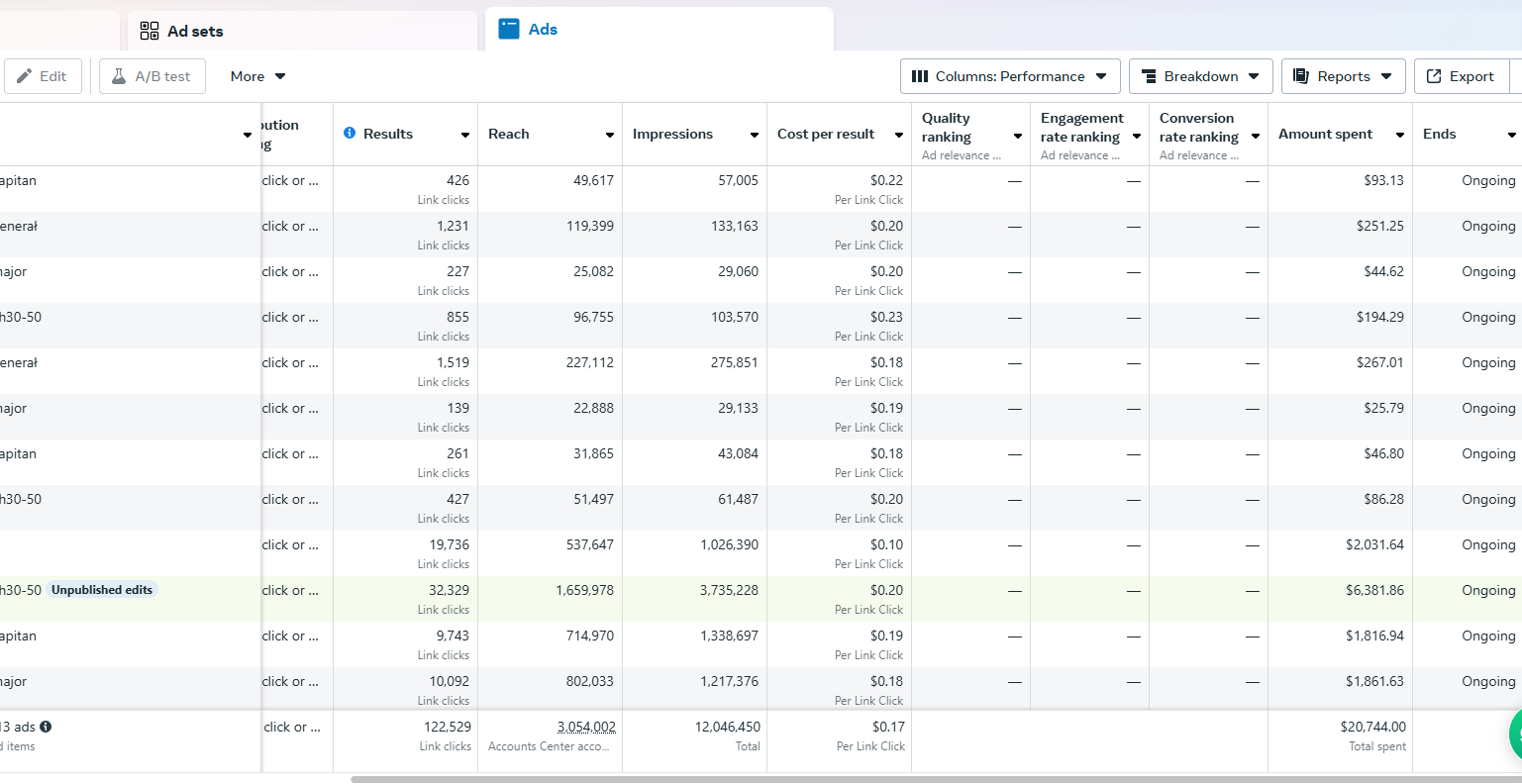This screenshot has height=784, width=1522.
Task: Click the Unpublished edits badge
Action: pos(102,590)
